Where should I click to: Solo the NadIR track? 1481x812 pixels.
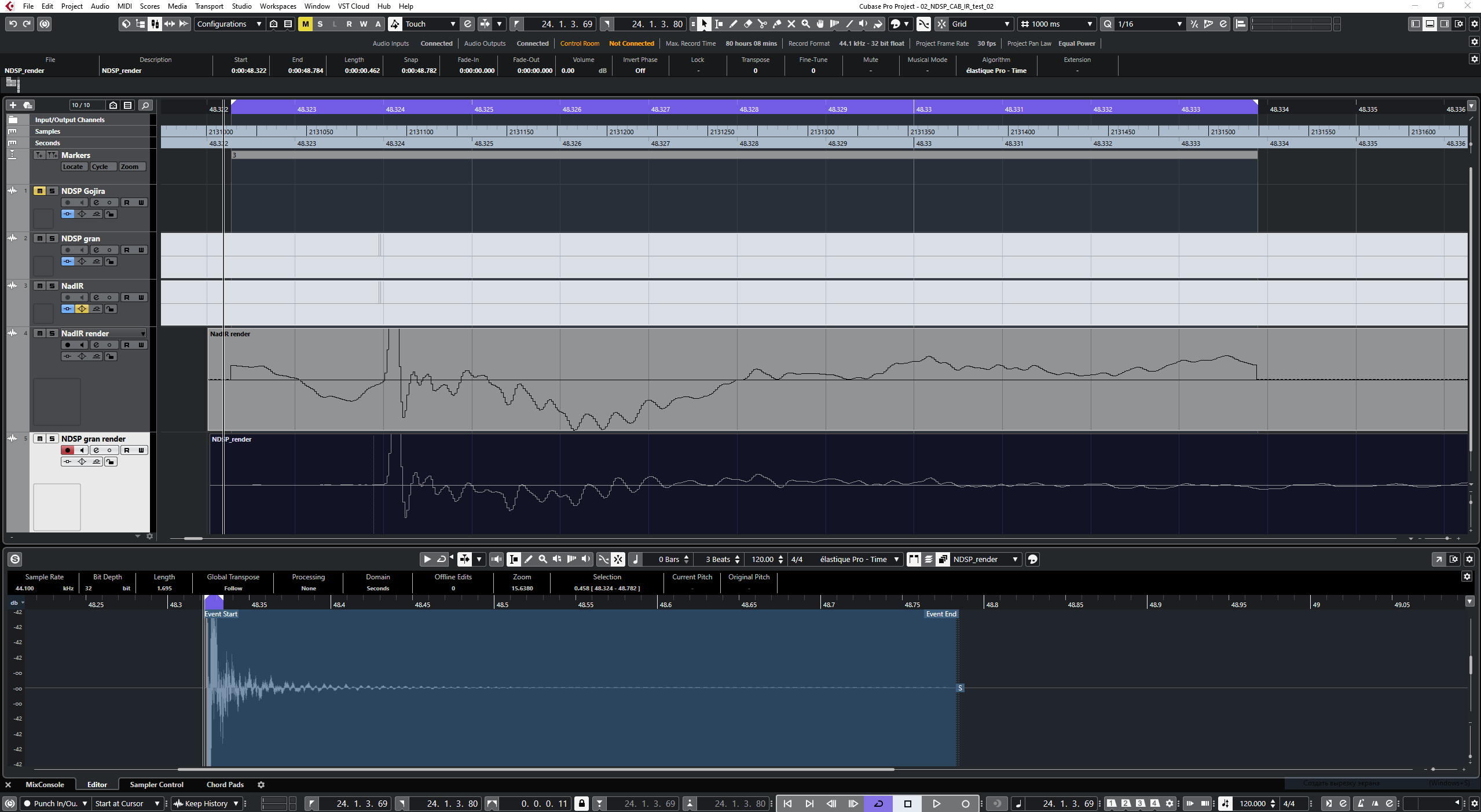[52, 286]
